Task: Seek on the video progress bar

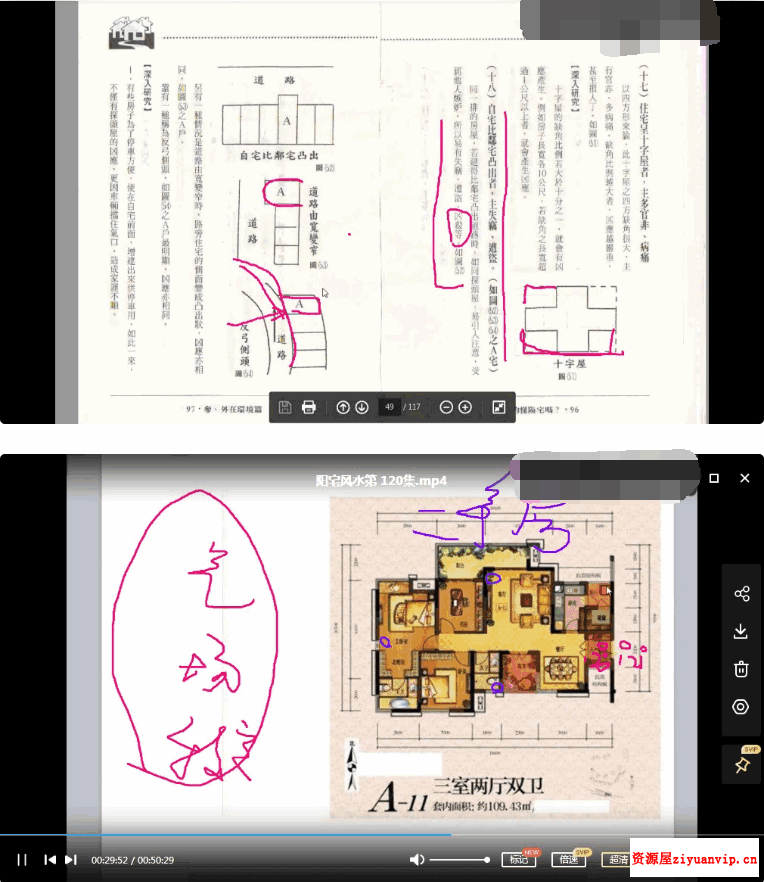Action: coord(382,835)
